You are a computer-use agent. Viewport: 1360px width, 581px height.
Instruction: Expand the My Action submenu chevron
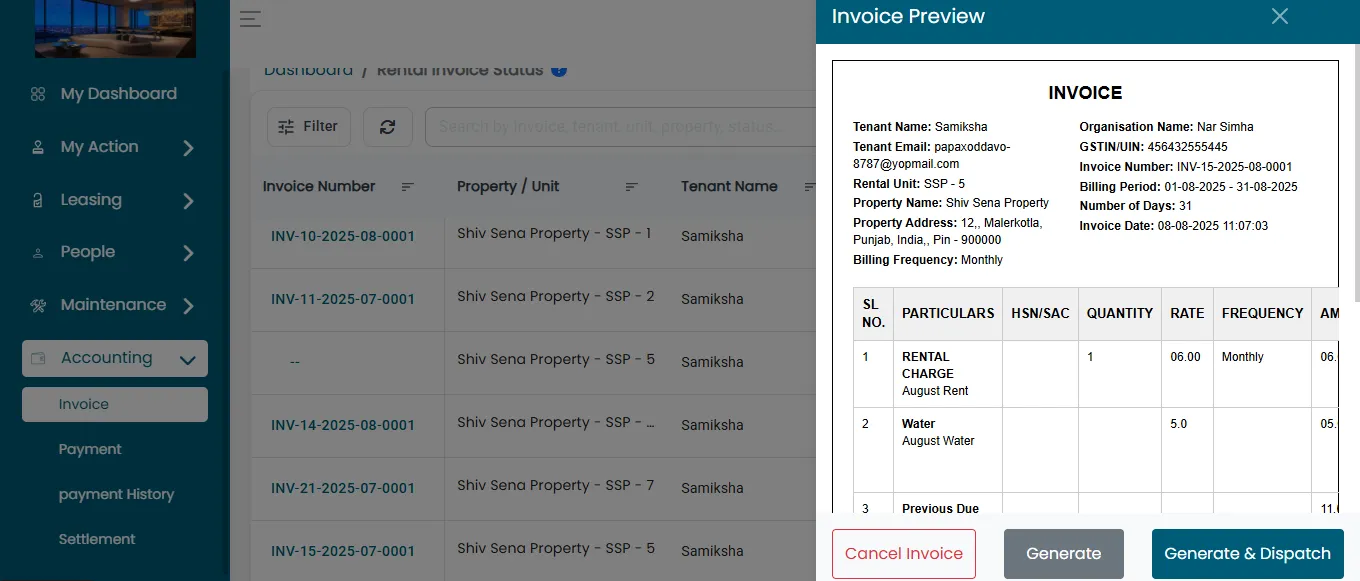pos(188,148)
